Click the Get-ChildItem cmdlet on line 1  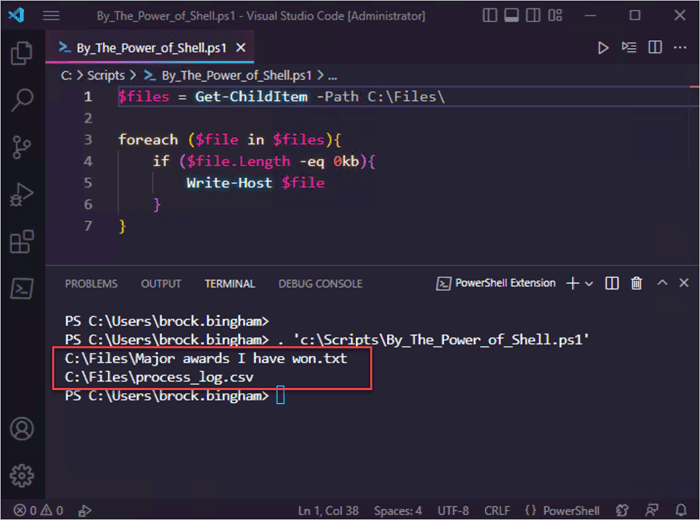click(251, 96)
